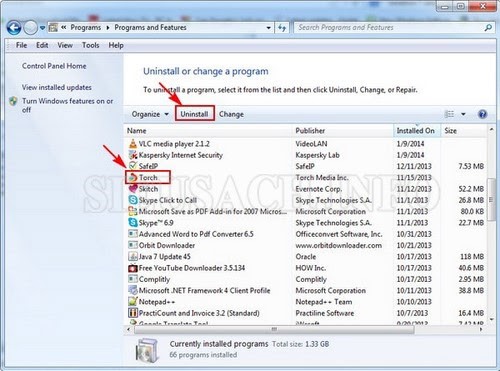
Task: Click the Microsoft Save as PDF Add-in icon
Action: (133, 211)
